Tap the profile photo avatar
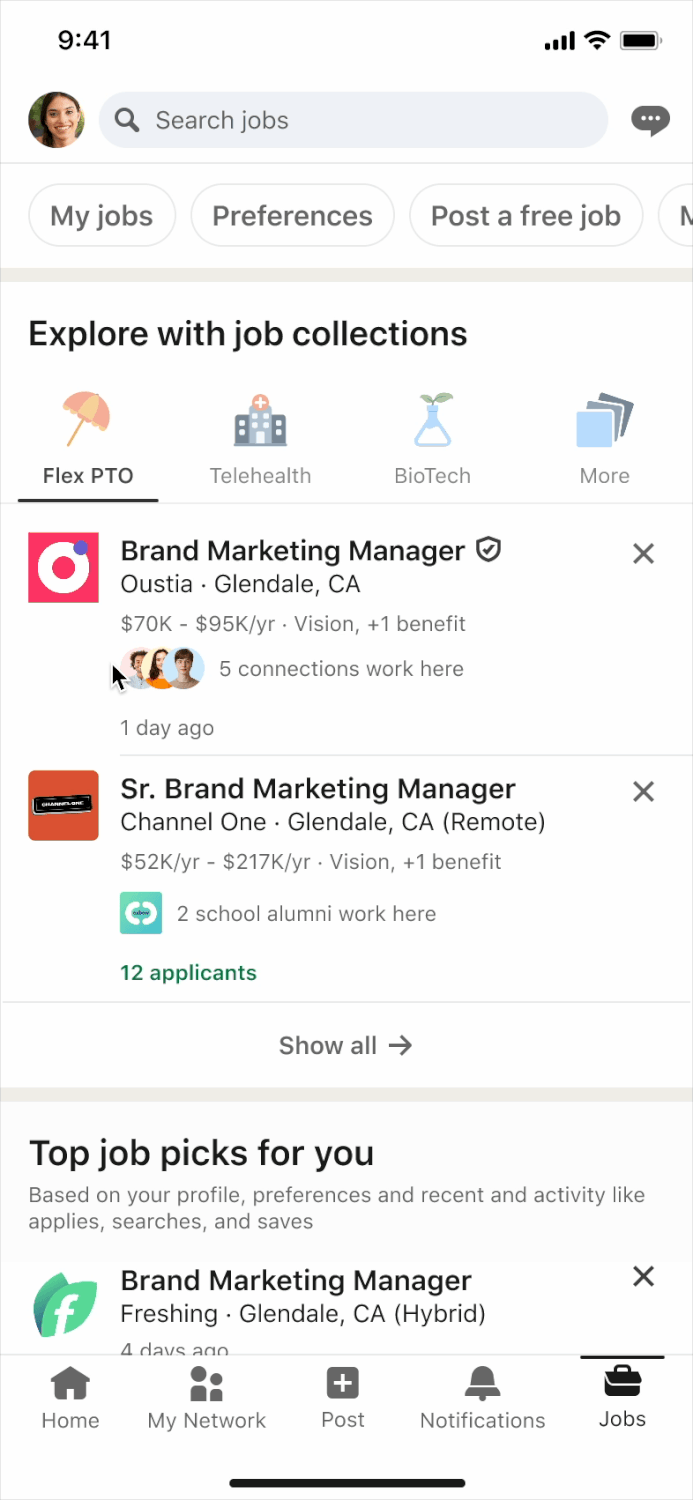 click(56, 121)
